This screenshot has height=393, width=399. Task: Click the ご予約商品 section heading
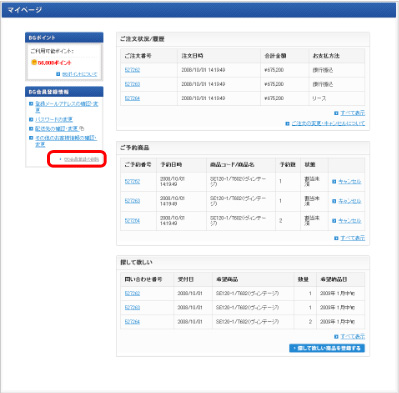(135, 148)
